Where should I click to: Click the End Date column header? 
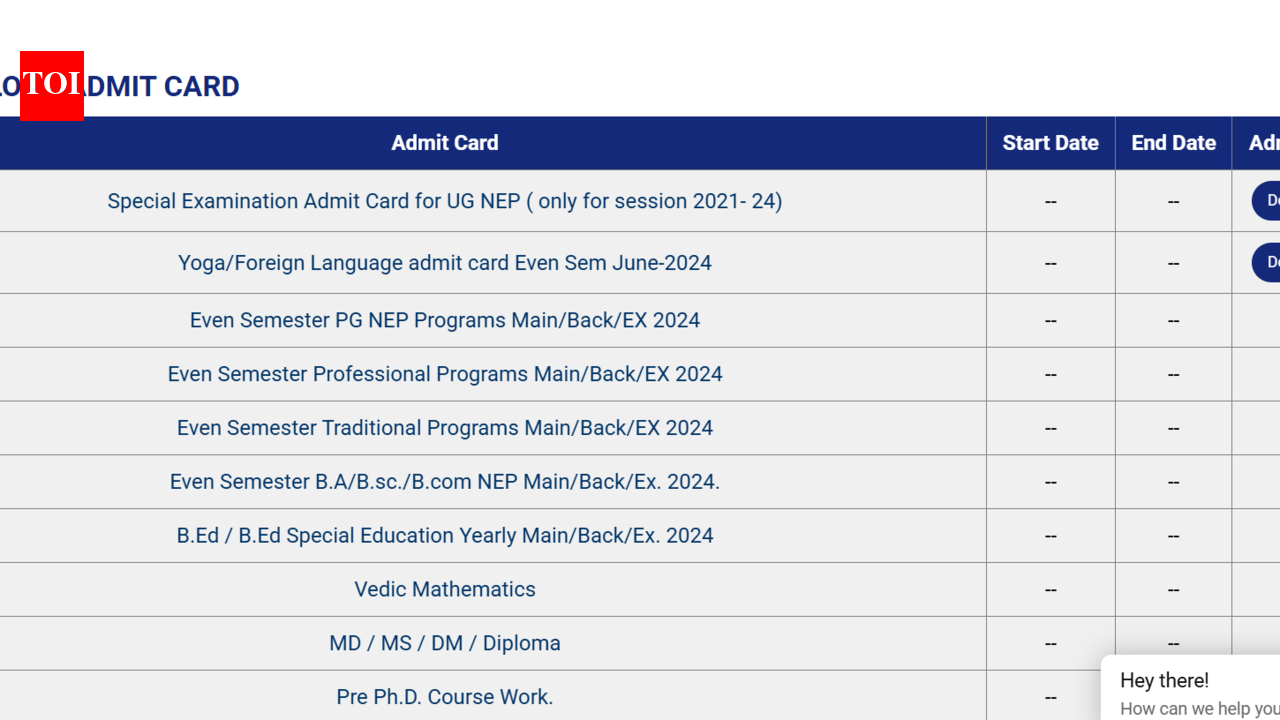[x=1173, y=143]
